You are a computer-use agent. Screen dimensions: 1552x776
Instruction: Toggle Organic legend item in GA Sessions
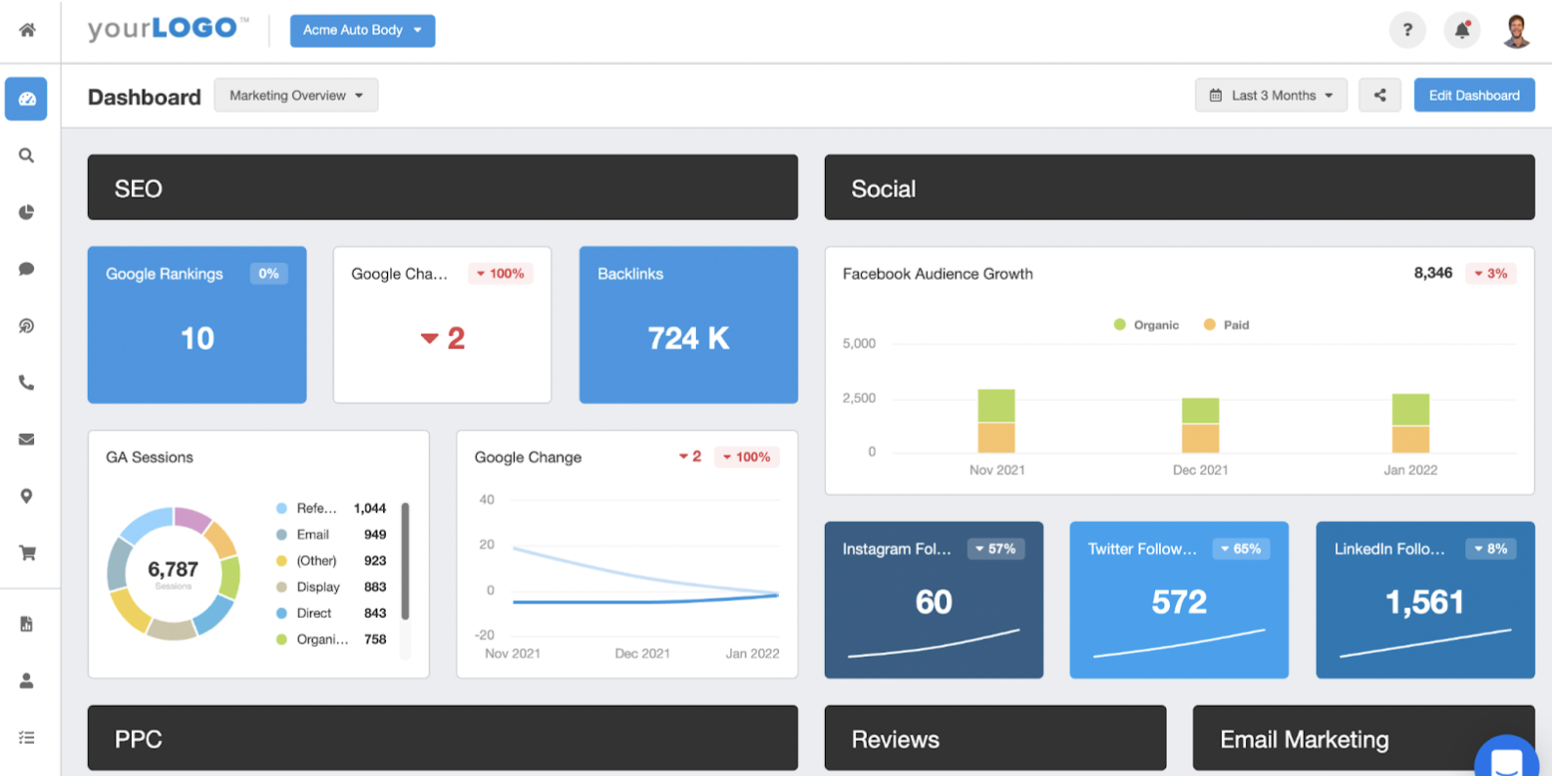click(331, 639)
